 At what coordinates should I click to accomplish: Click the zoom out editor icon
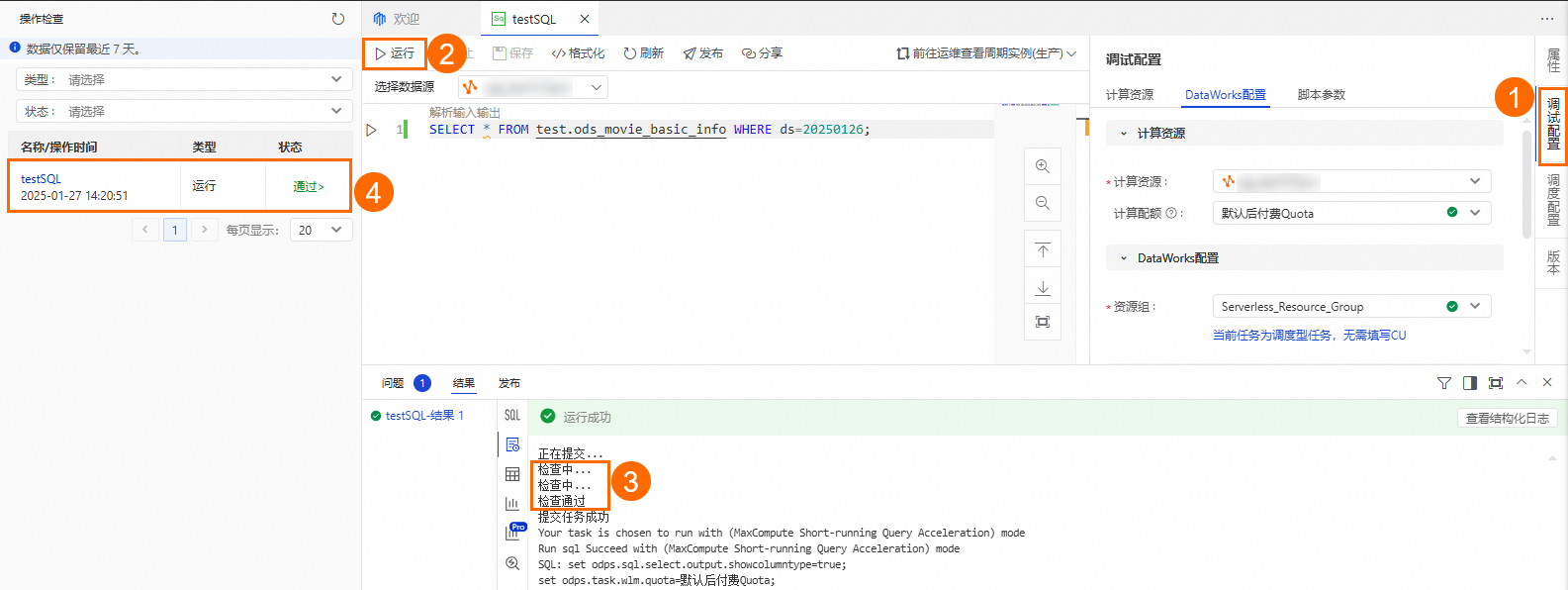(1043, 203)
